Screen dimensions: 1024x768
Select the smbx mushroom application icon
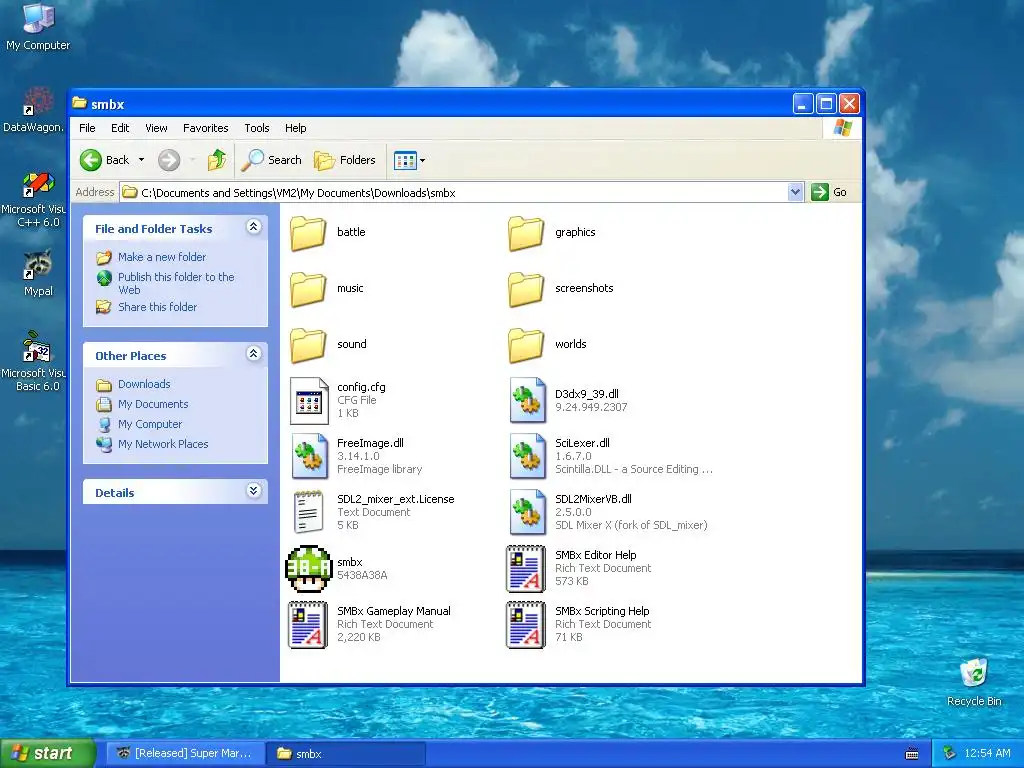click(309, 569)
